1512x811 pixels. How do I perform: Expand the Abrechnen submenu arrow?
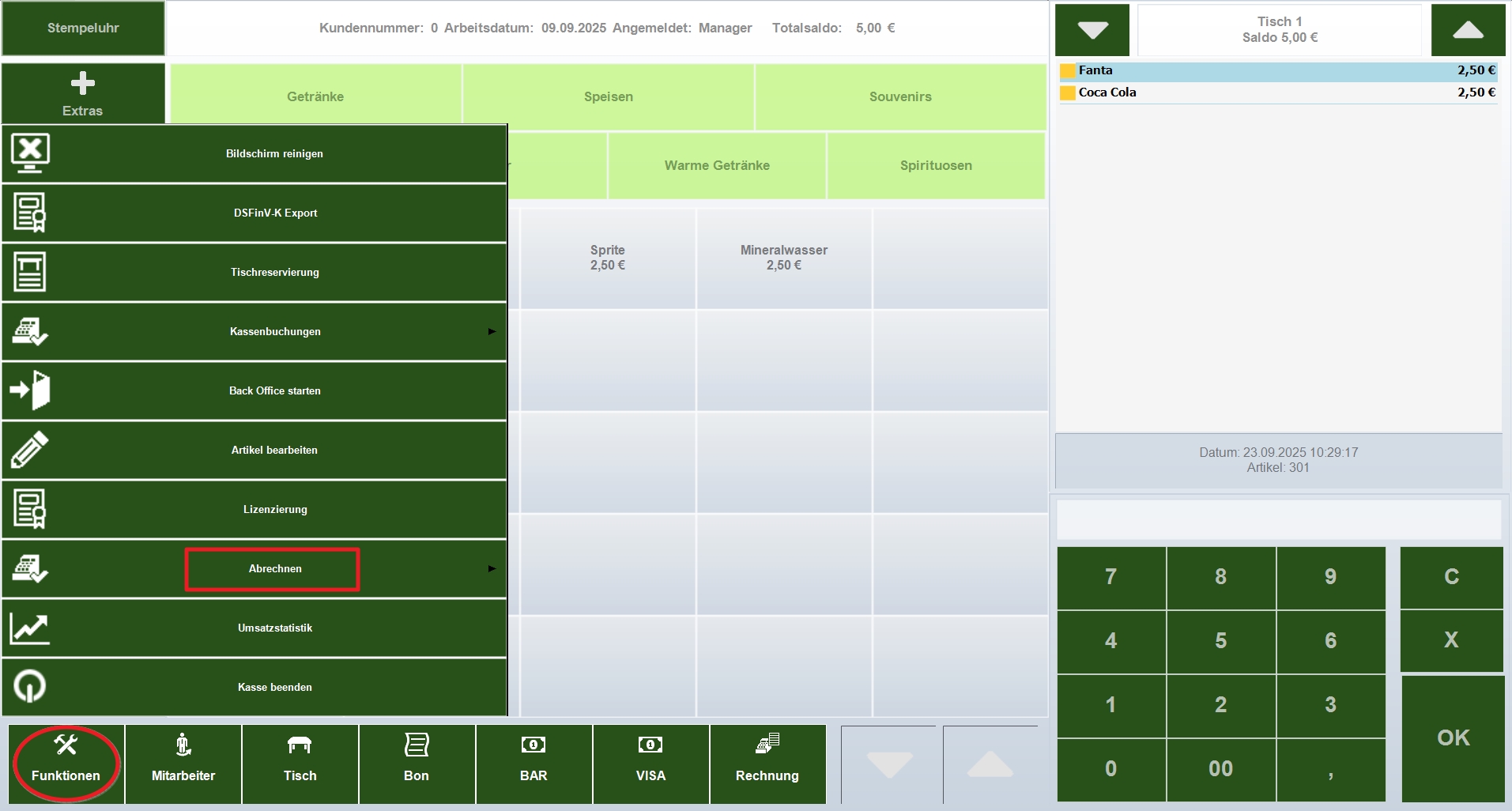(492, 568)
